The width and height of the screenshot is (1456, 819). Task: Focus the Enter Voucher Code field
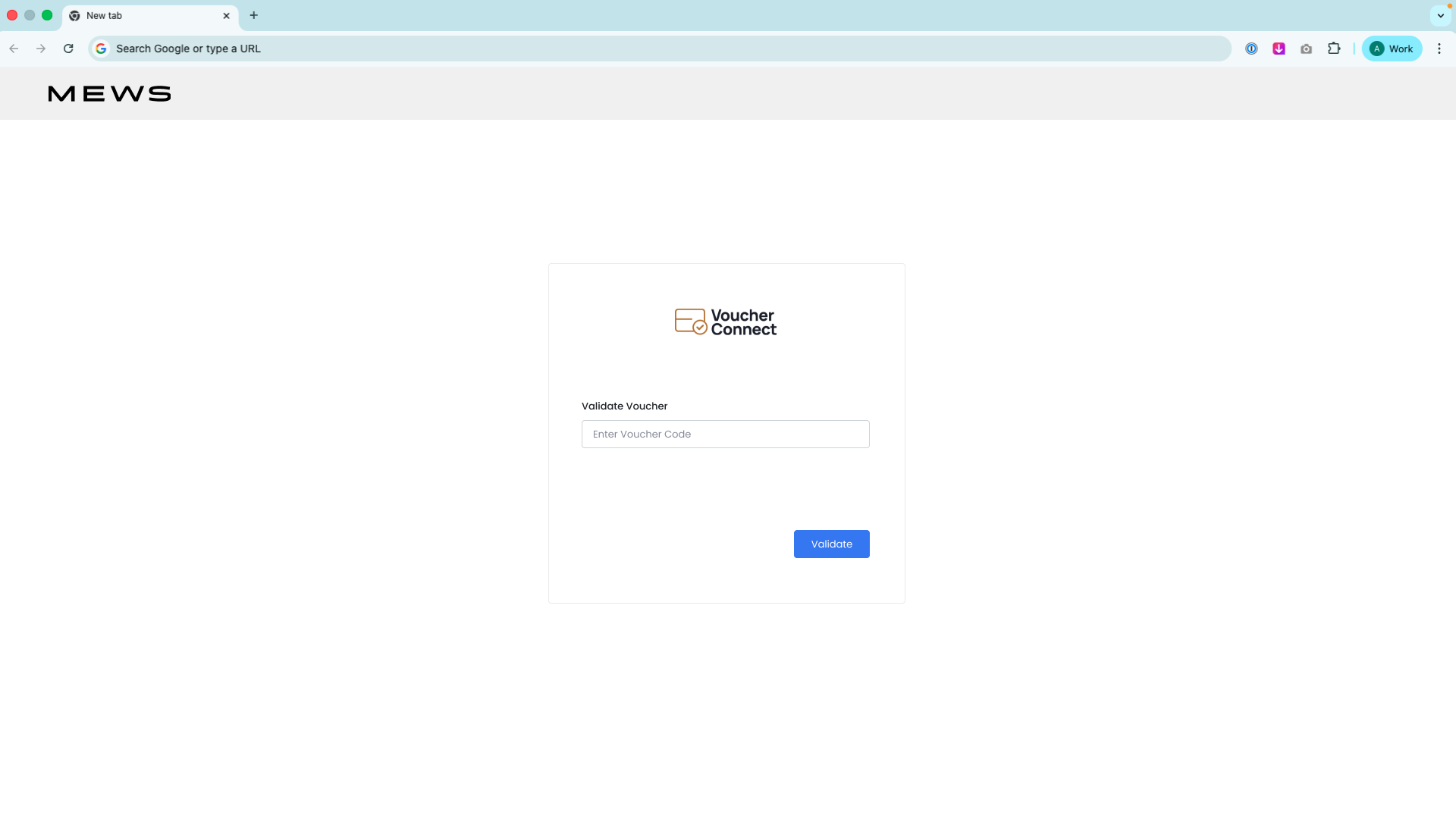[725, 434]
